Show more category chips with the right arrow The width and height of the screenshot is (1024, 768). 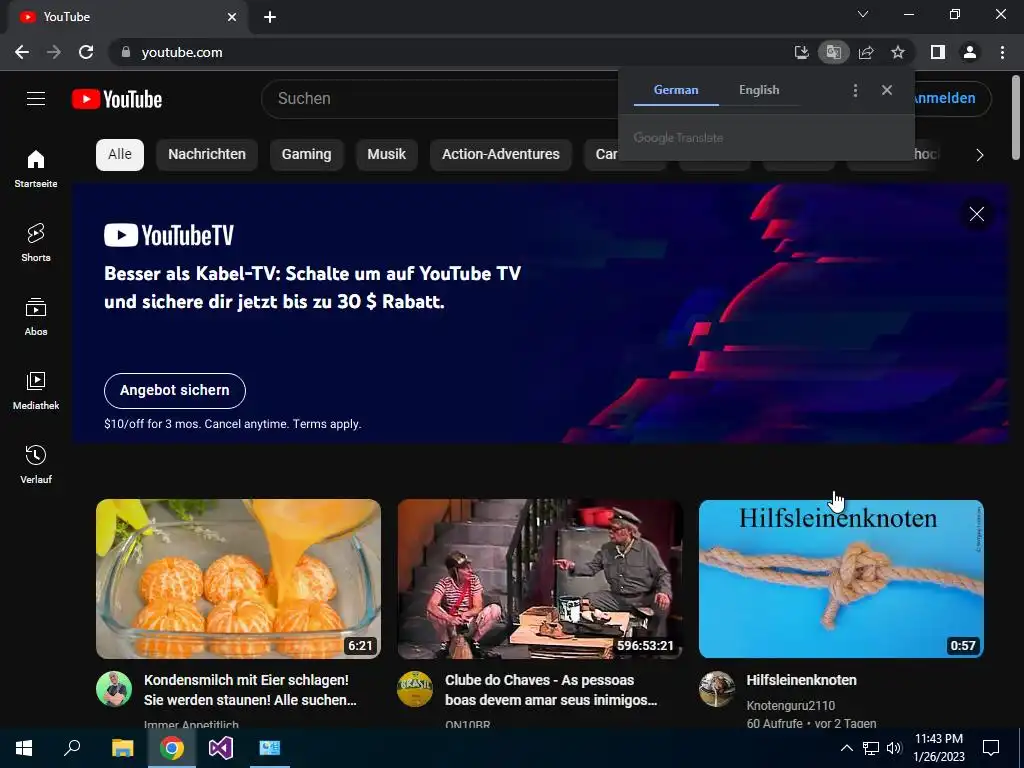pyautogui.click(x=980, y=155)
